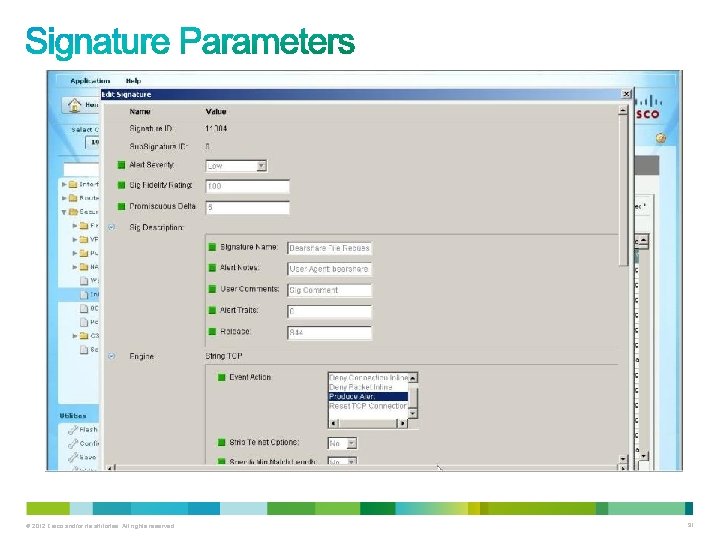Click the Home toolbar icon

74,106
